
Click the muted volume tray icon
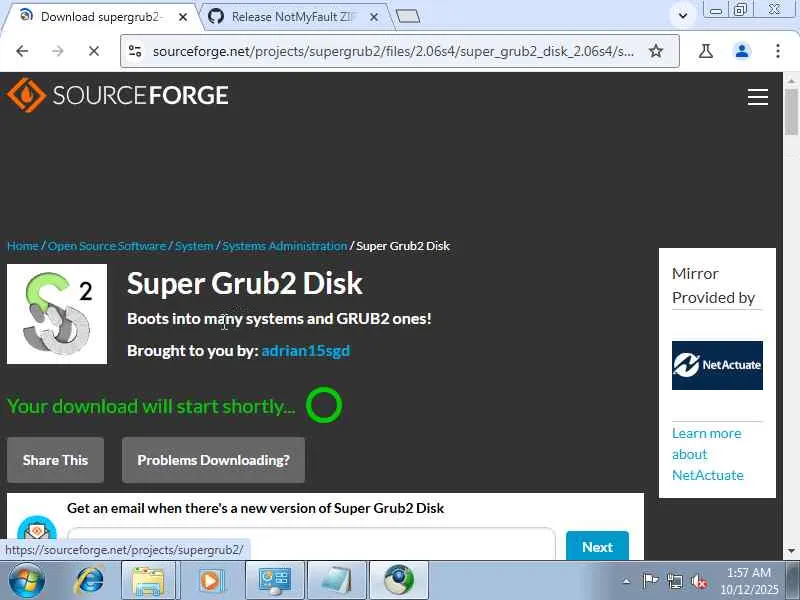pos(699,581)
